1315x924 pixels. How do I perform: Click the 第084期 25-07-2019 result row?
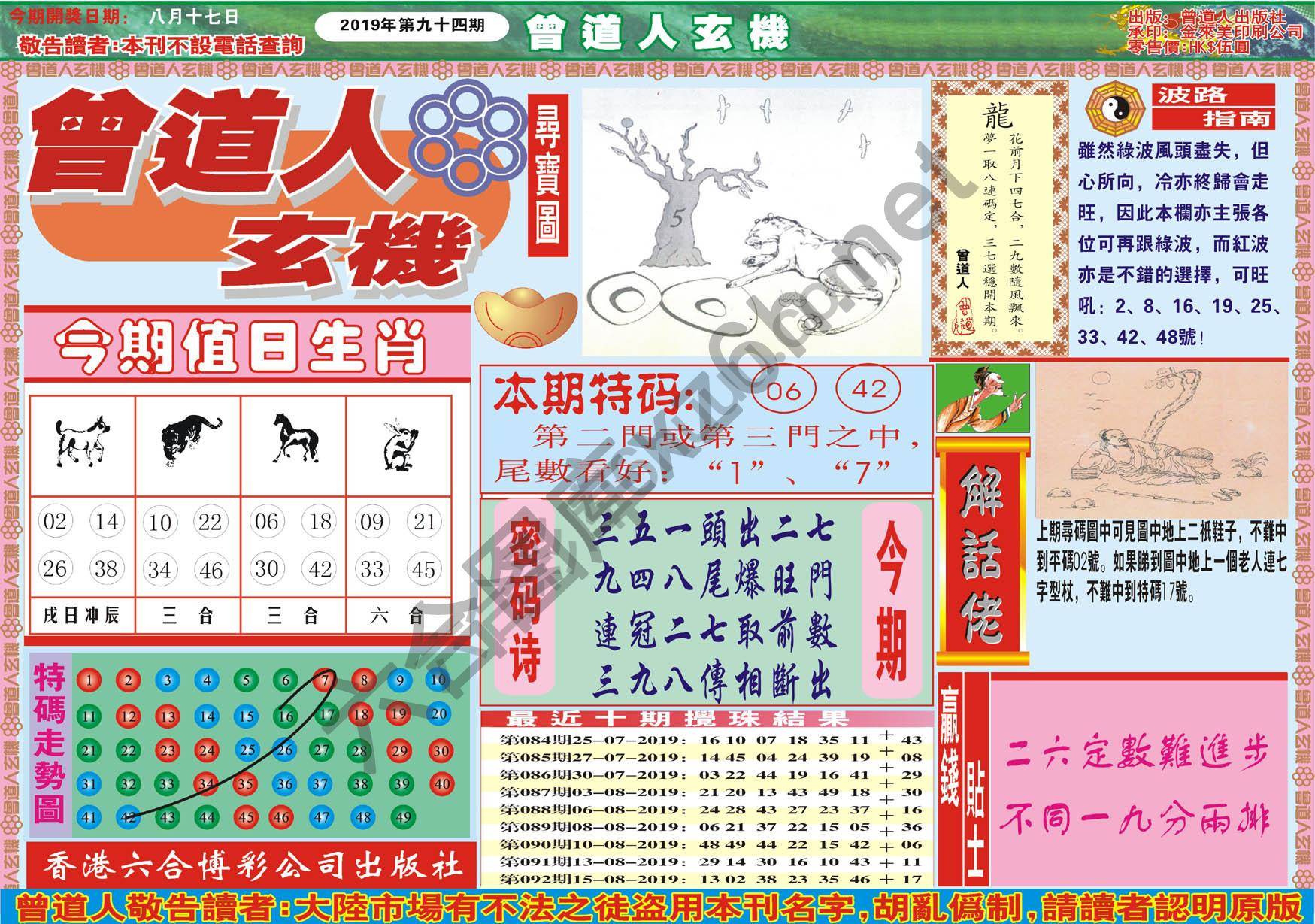click(711, 739)
